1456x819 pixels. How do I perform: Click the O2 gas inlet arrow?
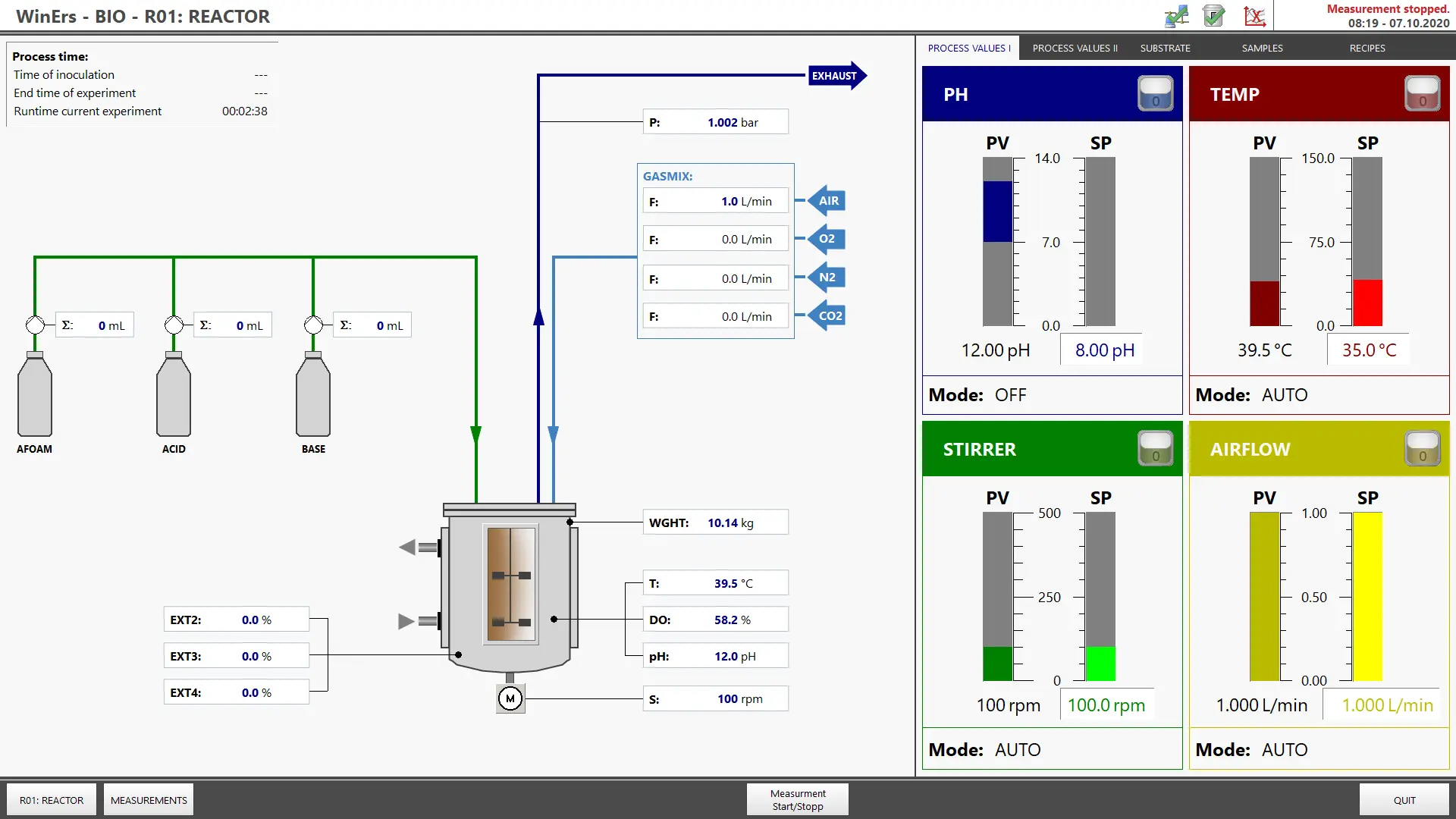point(827,239)
